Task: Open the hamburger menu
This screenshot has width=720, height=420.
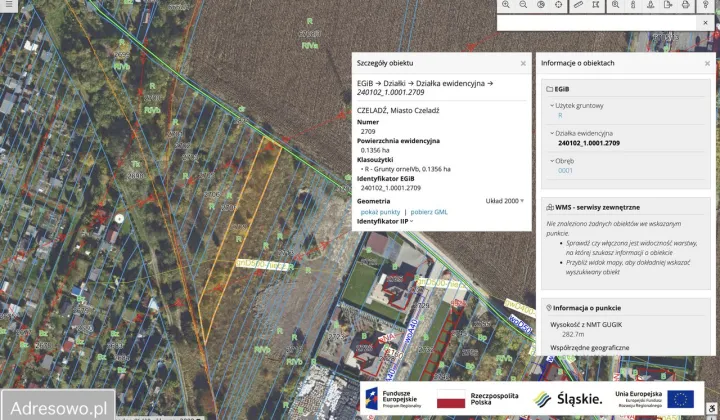Action: (x=9, y=5)
